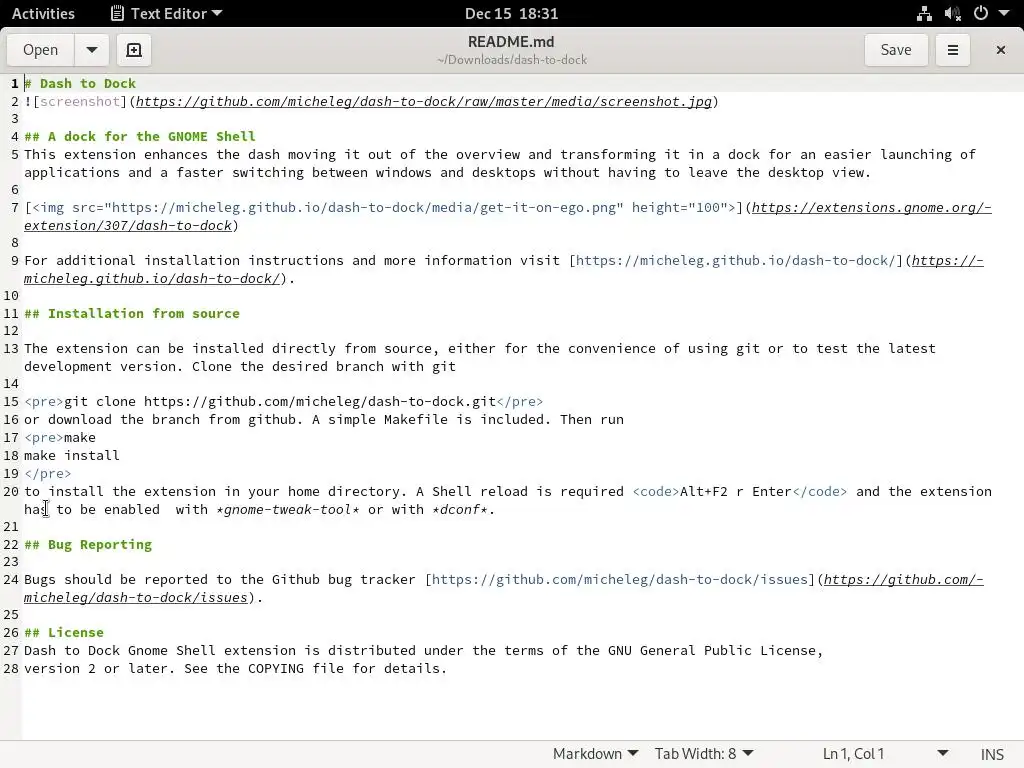Click the underlined github issues link on line 24
Screen dimensions: 1024x768
click(x=903, y=579)
